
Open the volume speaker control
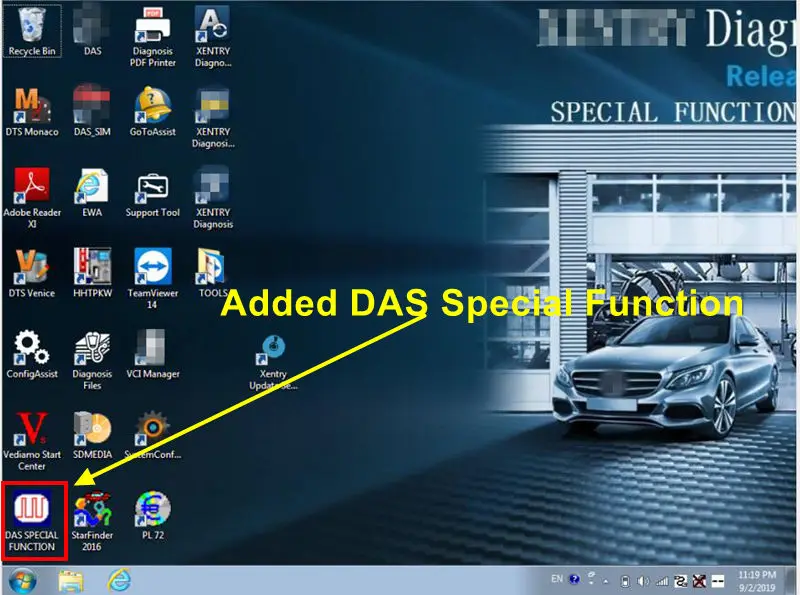[x=643, y=581]
